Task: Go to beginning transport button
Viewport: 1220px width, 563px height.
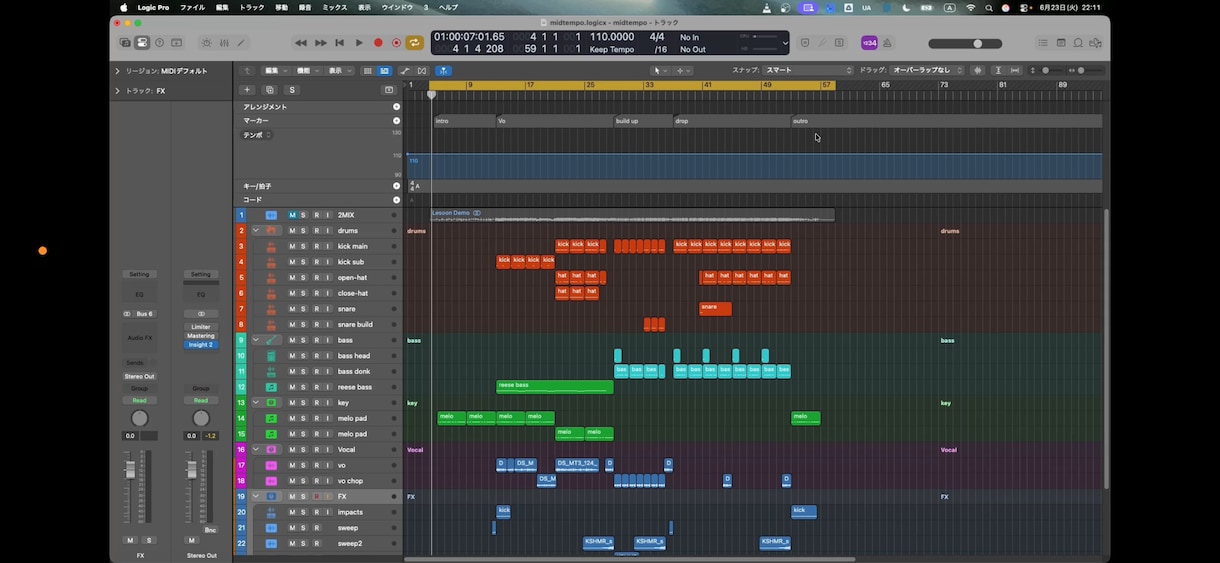Action: pos(340,43)
